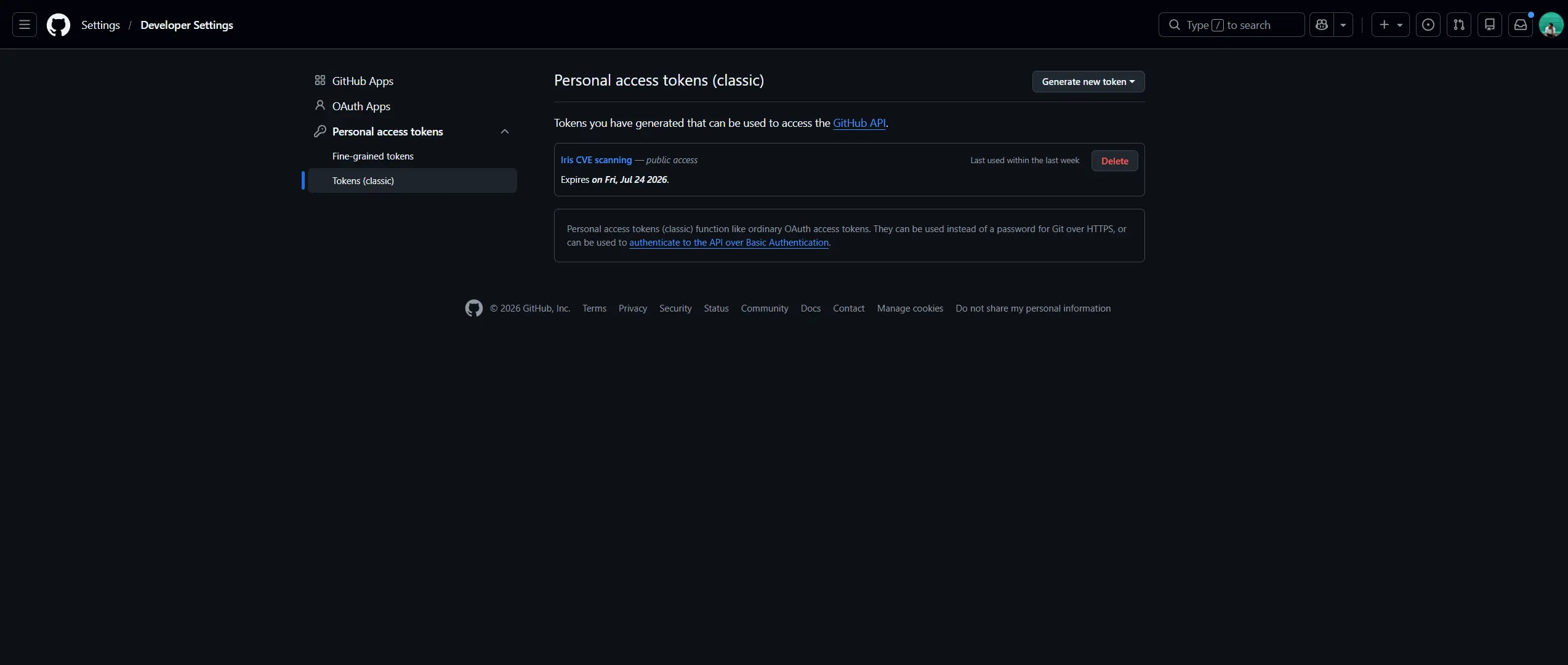The height and width of the screenshot is (665, 1568).
Task: Click Manage cookies in the footer
Action: [910, 308]
